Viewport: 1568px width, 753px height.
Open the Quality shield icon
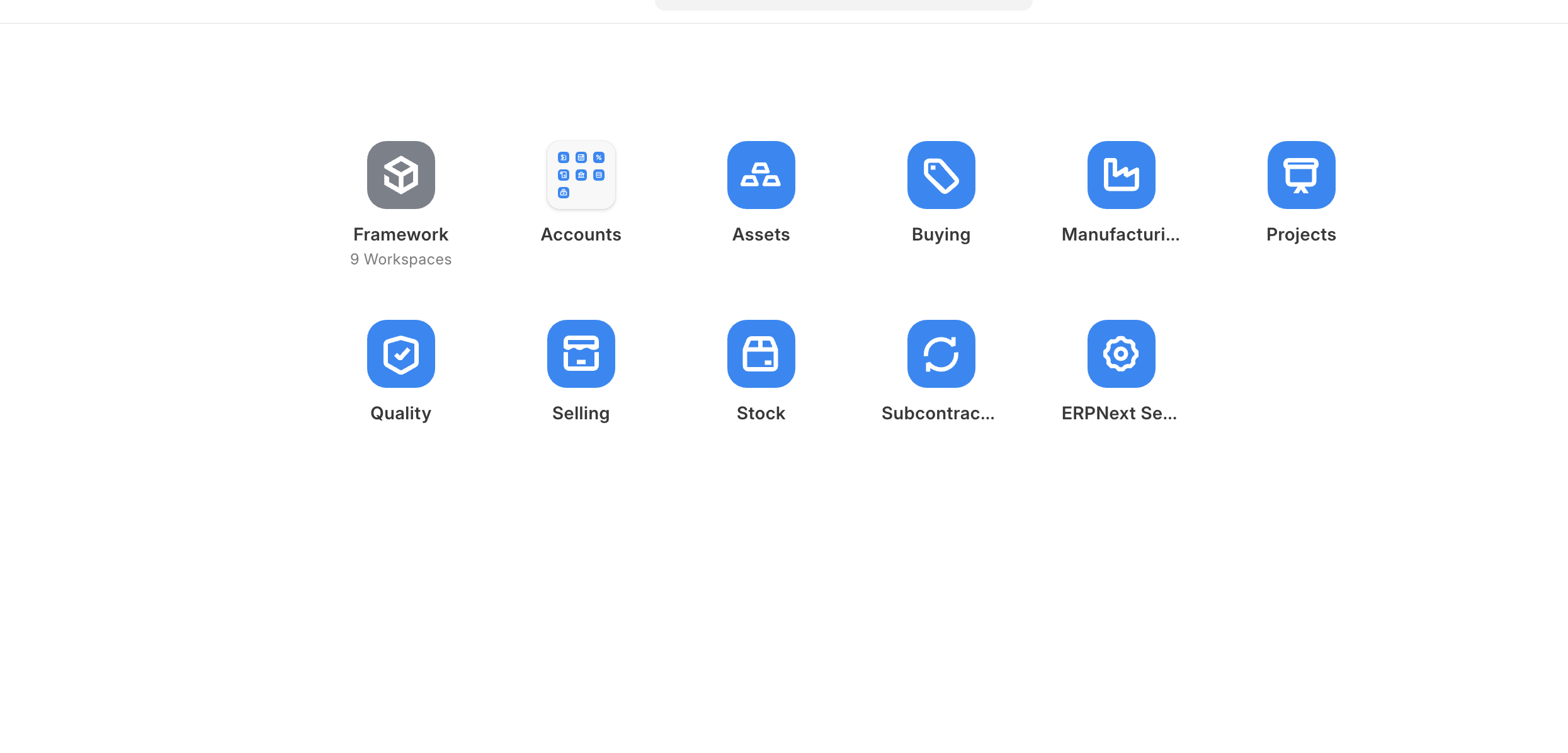point(401,354)
